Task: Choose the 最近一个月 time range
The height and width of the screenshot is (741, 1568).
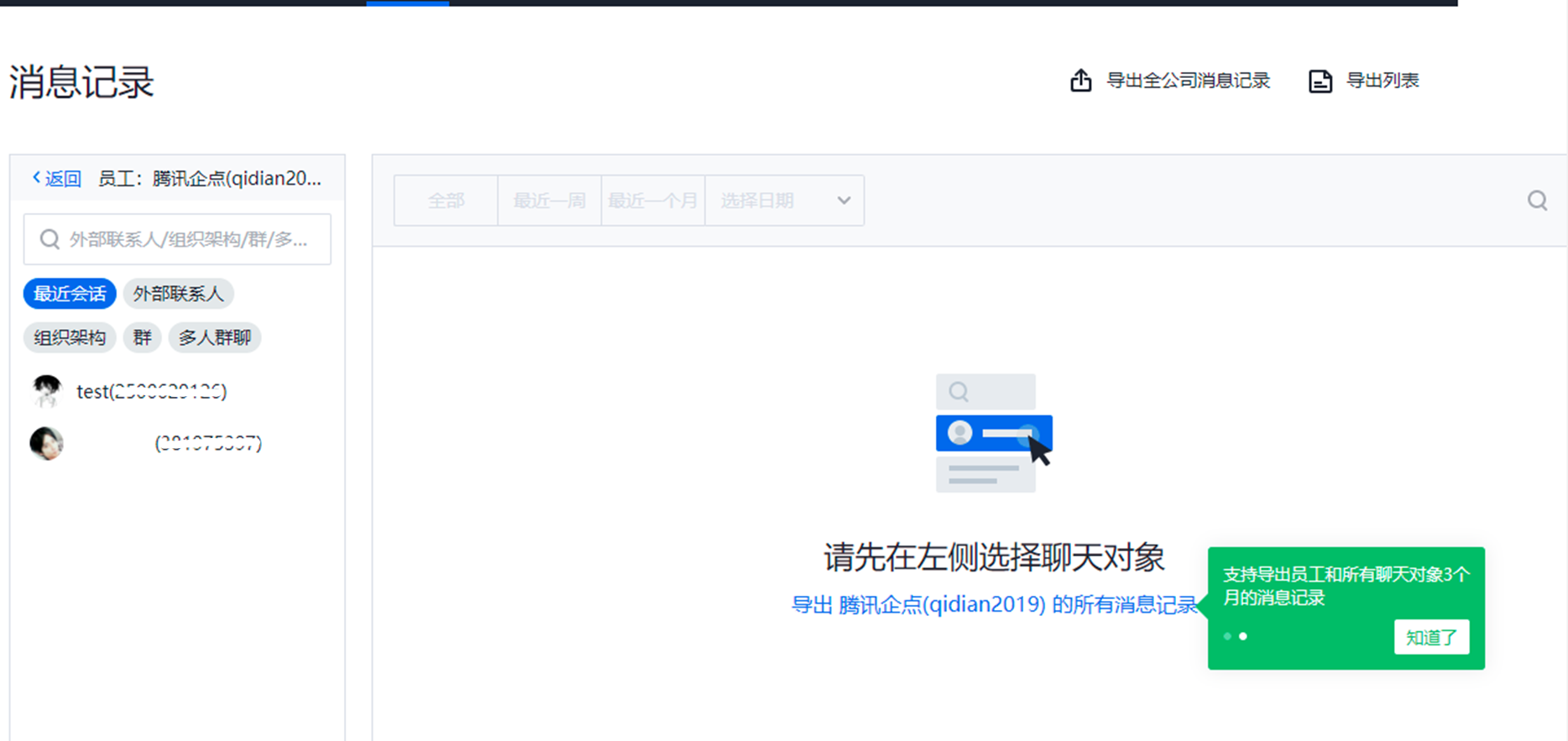Action: click(x=653, y=201)
